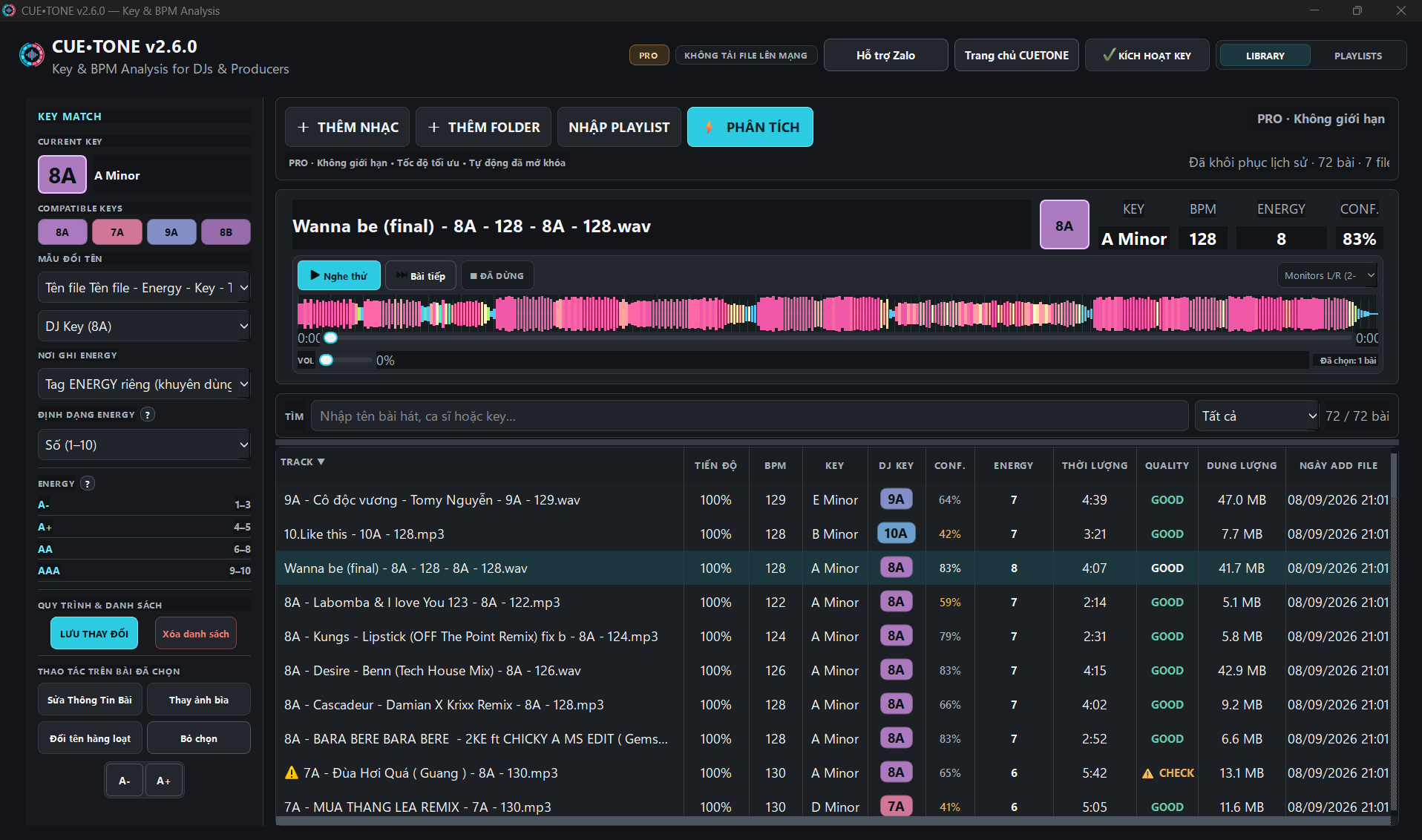Open Trang chủ CUETONE homepage
The image size is (1422, 840).
pos(1017,56)
